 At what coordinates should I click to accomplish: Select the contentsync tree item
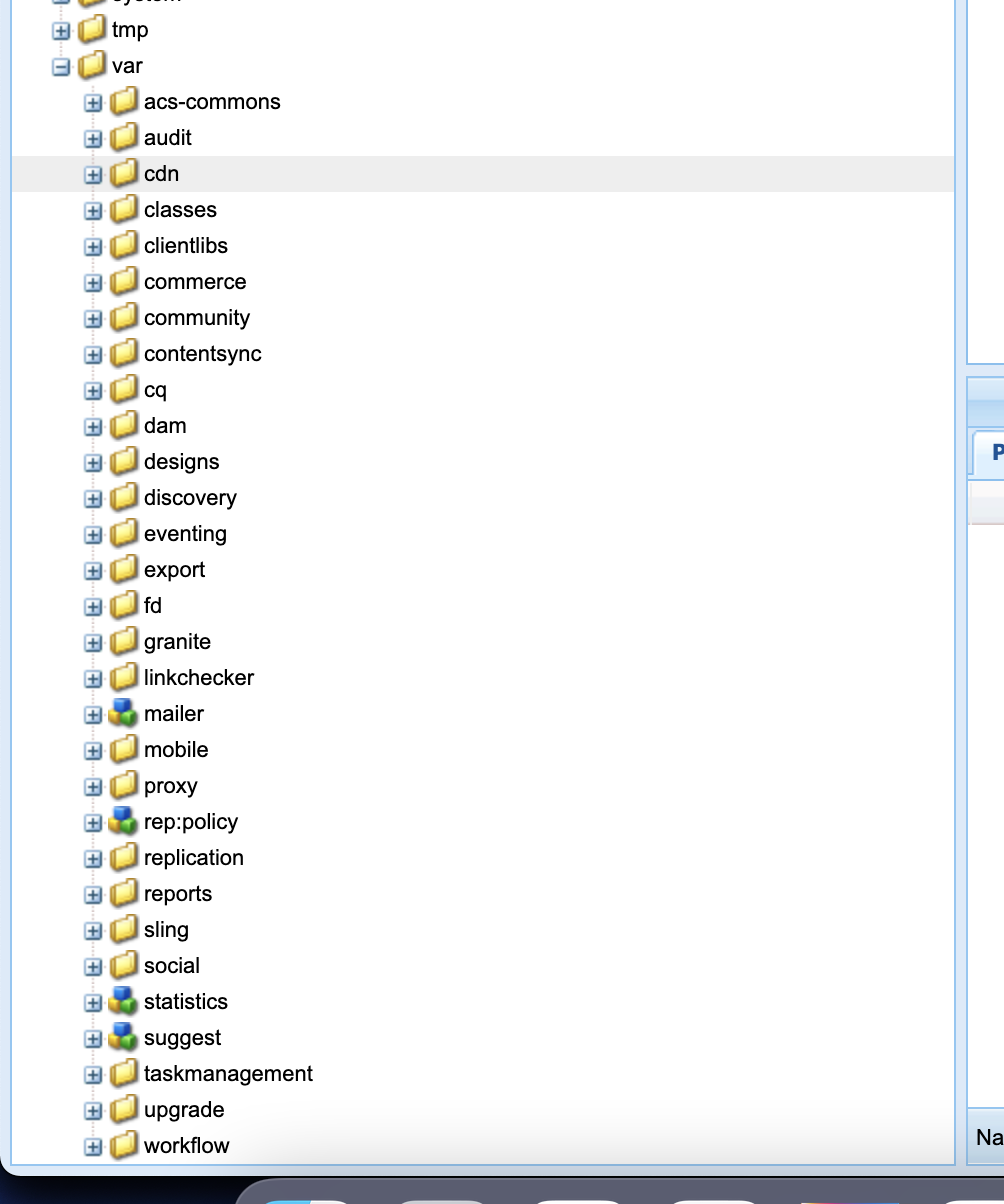pyautogui.click(x=202, y=354)
